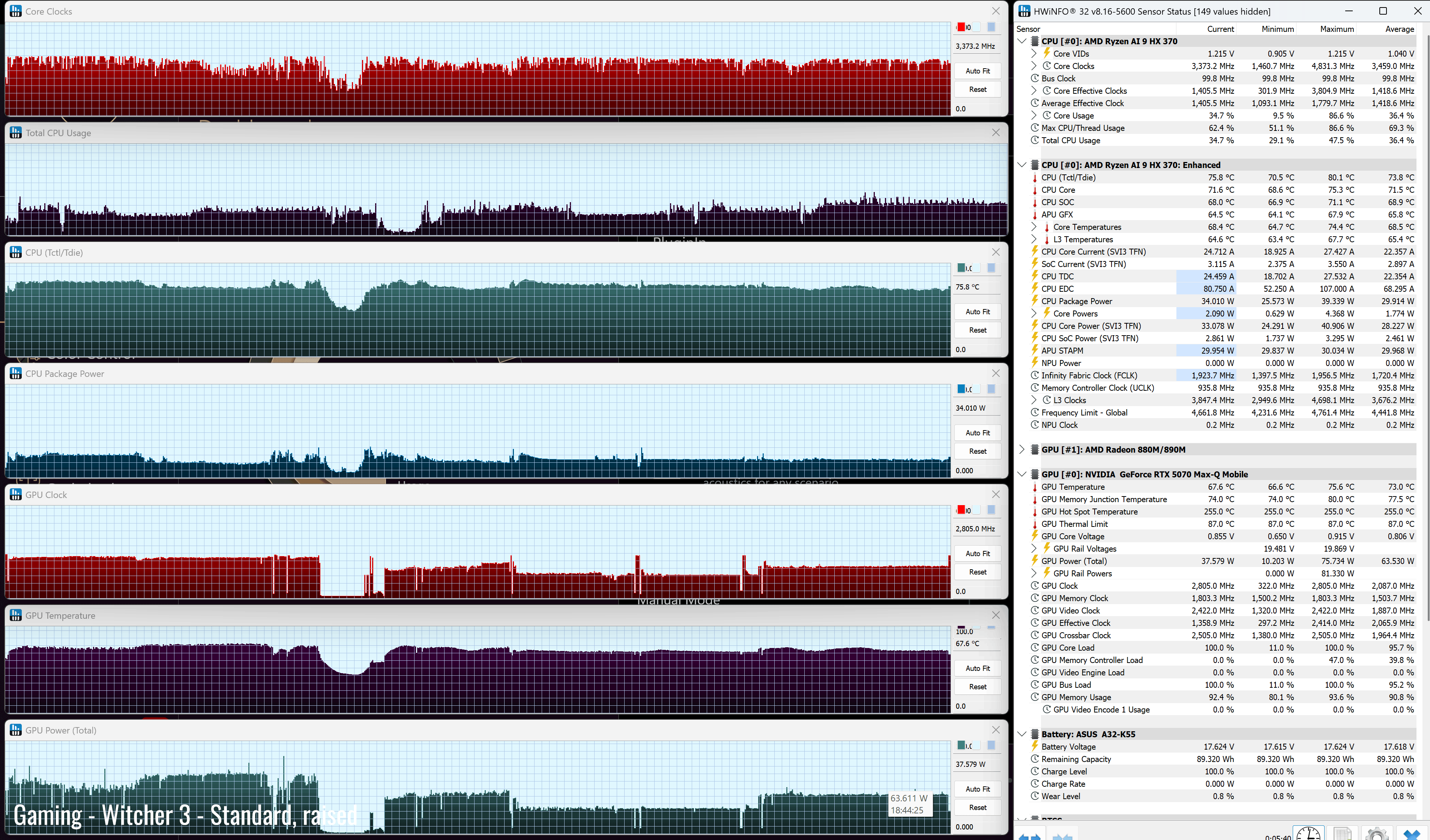Screen dimensions: 1430x840
Task: Click the clock icon for GPU Memory Clock
Action: [x=1035, y=598]
